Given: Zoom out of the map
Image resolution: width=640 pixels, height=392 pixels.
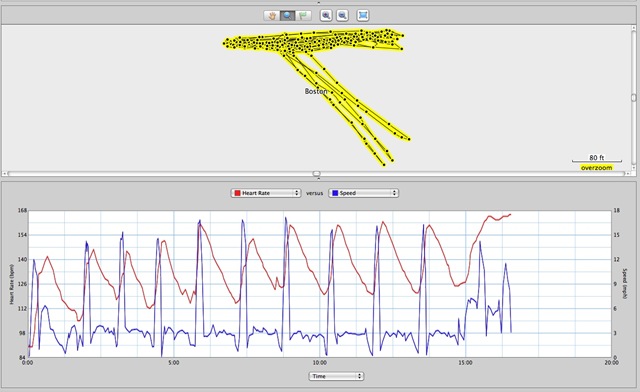Looking at the screenshot, I should (342, 16).
